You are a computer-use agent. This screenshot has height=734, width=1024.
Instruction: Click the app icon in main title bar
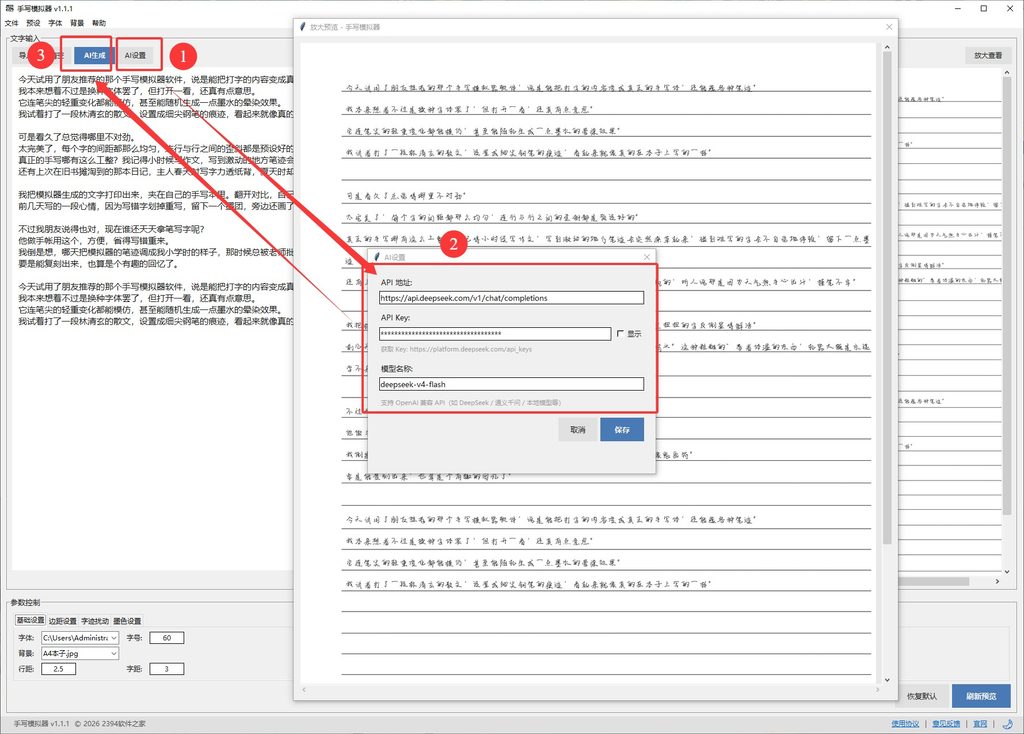click(x=9, y=8)
